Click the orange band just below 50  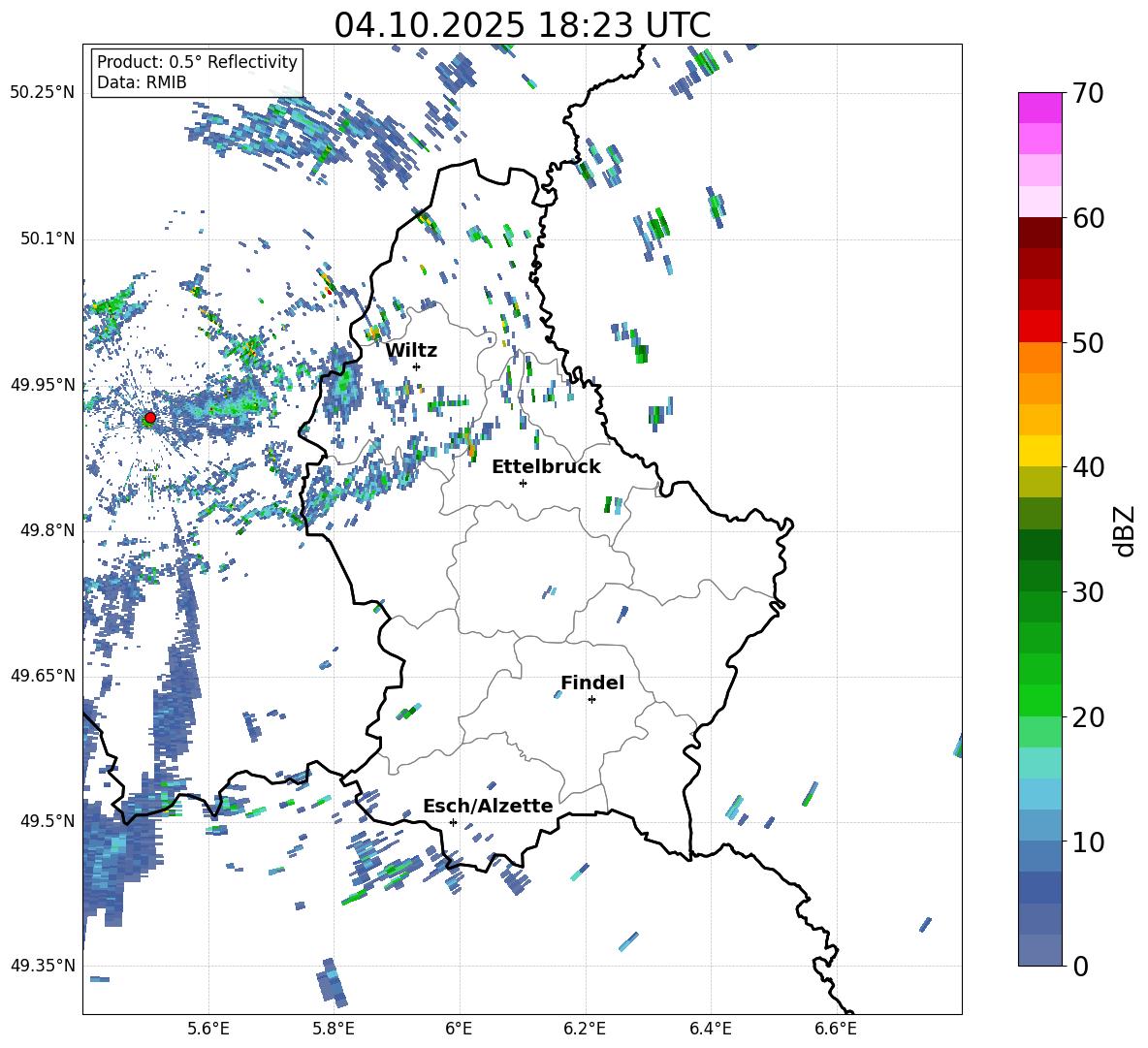1039,357
